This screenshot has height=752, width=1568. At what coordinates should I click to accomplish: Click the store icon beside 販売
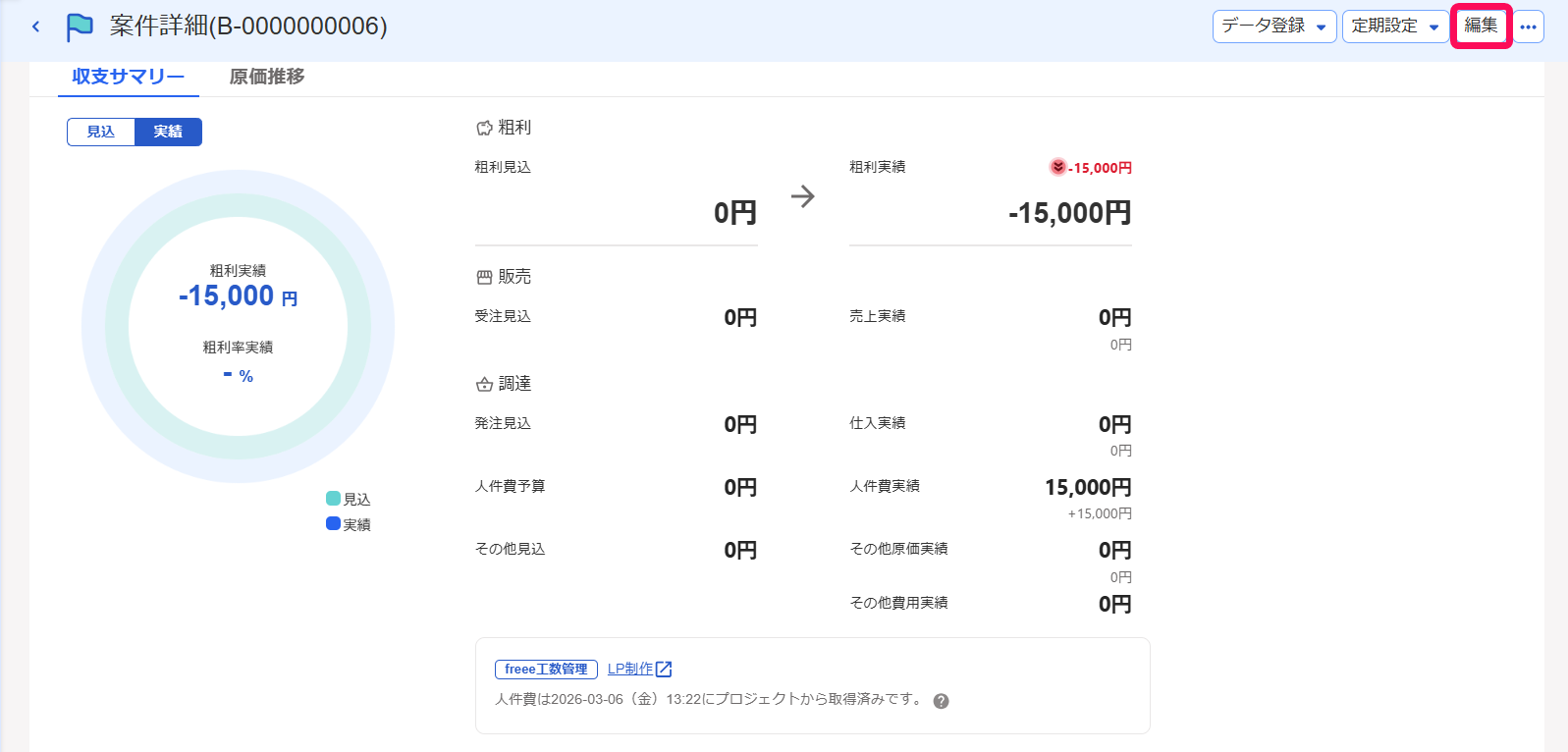tap(484, 278)
